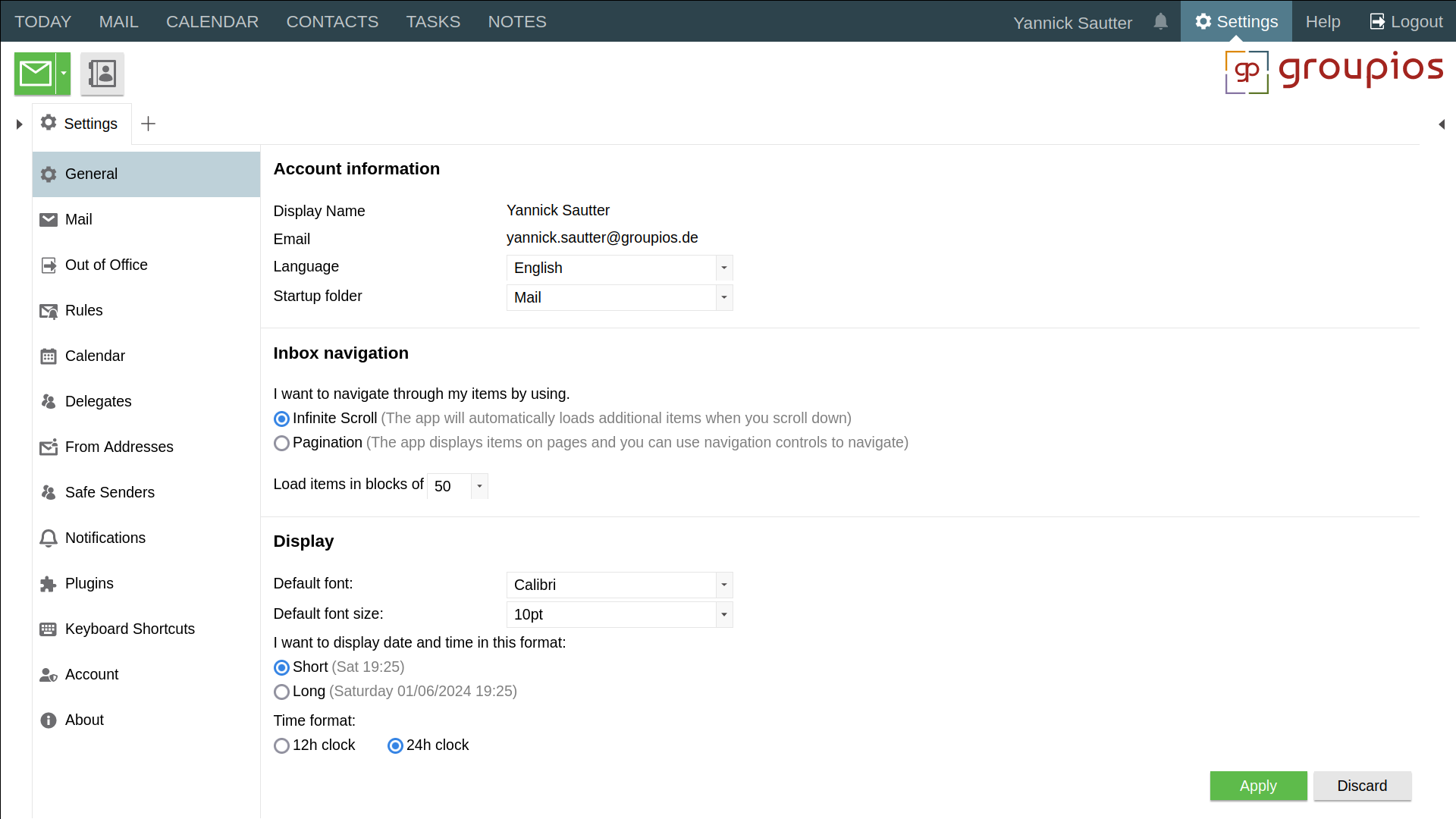
Task: Discard the settings changes
Action: click(1362, 786)
